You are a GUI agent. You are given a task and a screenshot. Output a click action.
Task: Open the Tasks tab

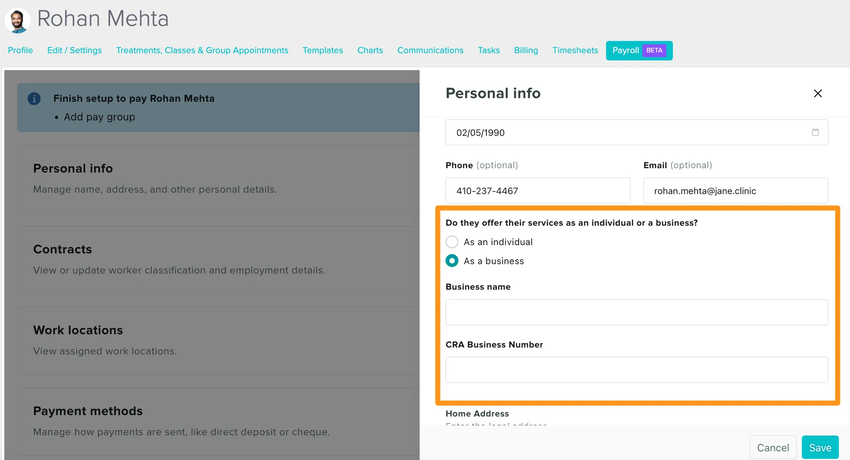point(488,50)
